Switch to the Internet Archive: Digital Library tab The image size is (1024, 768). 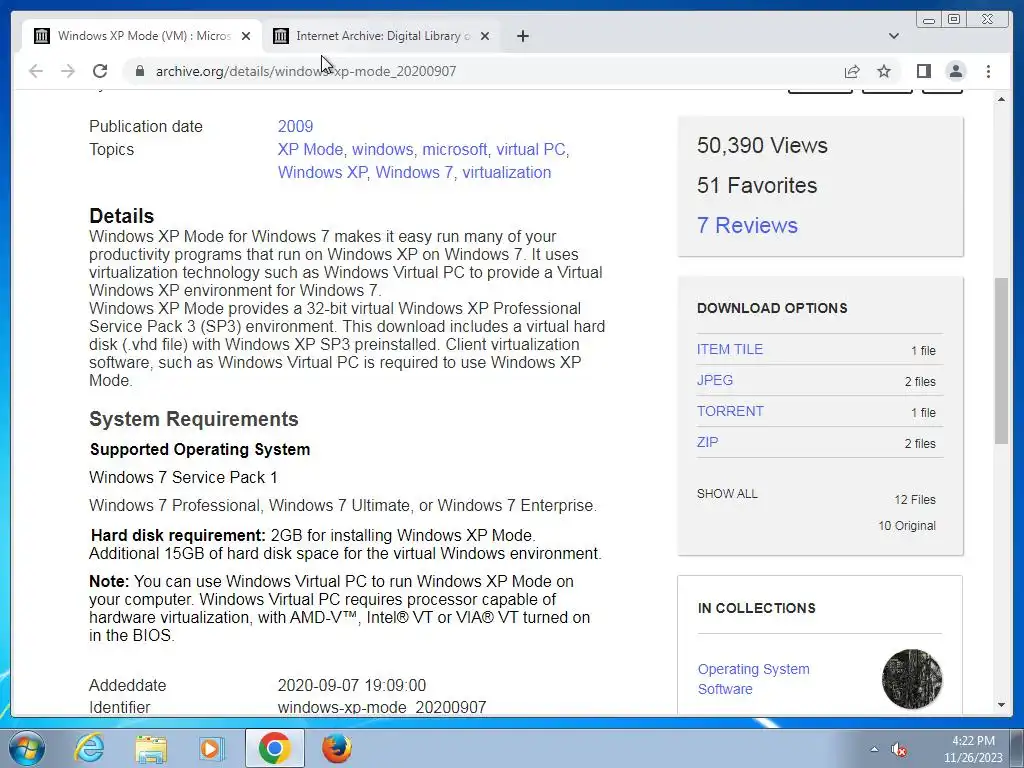click(x=381, y=36)
